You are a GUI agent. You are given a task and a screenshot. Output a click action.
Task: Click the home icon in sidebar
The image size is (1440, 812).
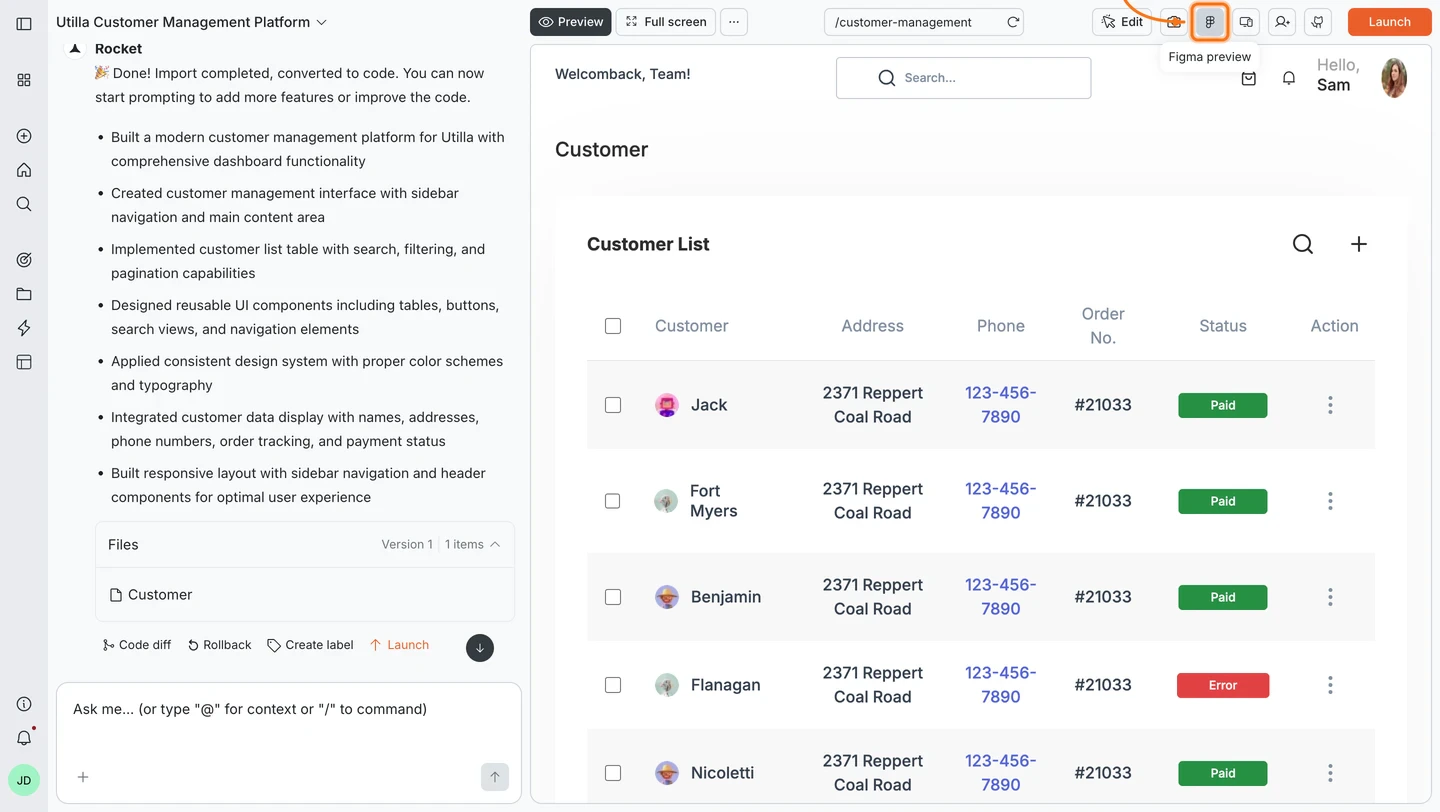(24, 170)
